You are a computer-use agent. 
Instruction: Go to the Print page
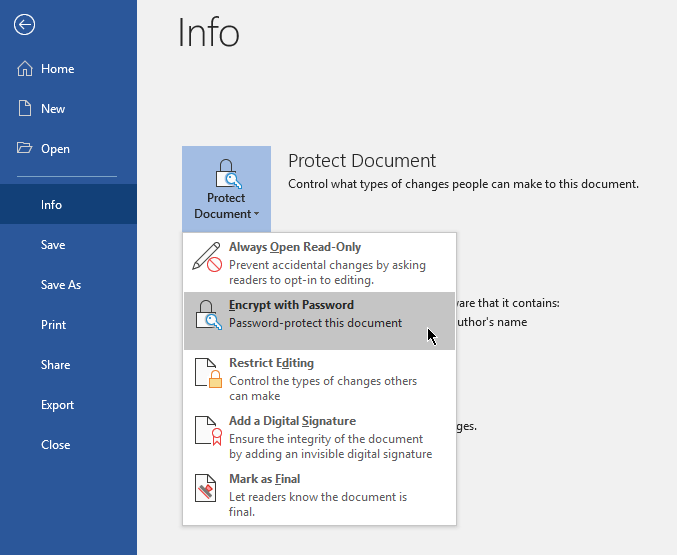click(x=54, y=325)
